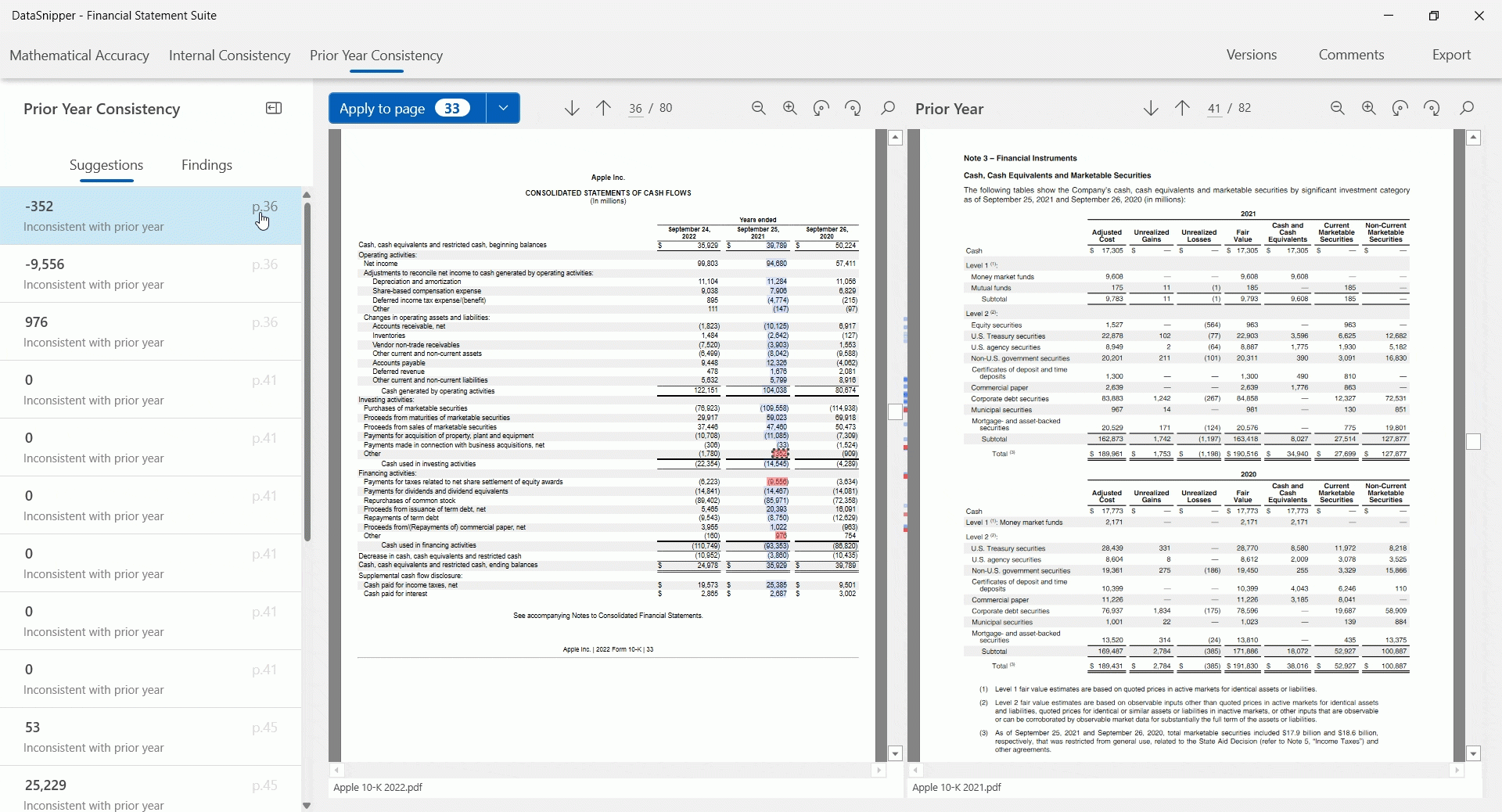The height and width of the screenshot is (812, 1502).
Task: Open Versions
Action: point(1252,55)
